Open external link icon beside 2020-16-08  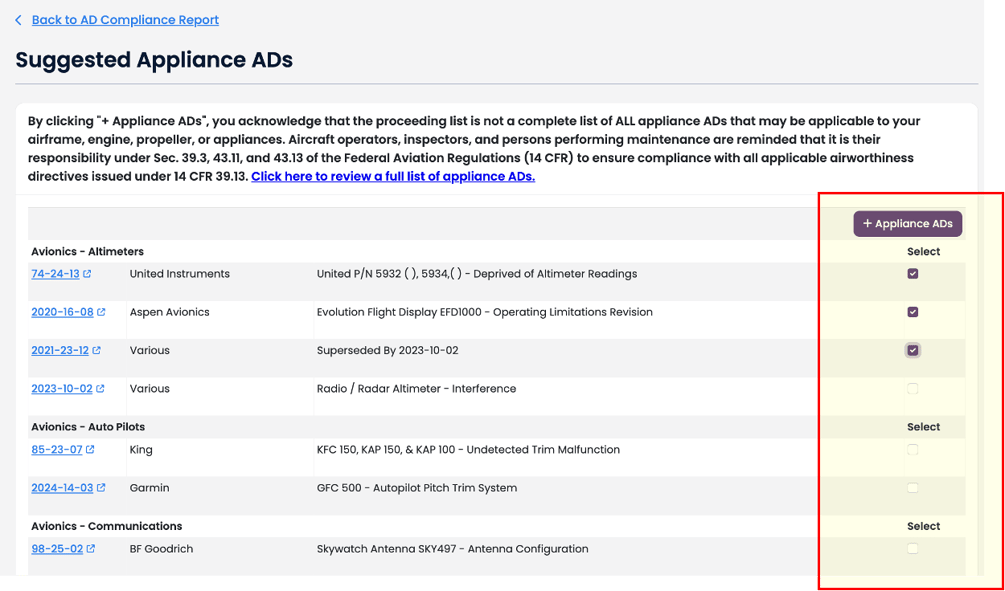(x=101, y=312)
